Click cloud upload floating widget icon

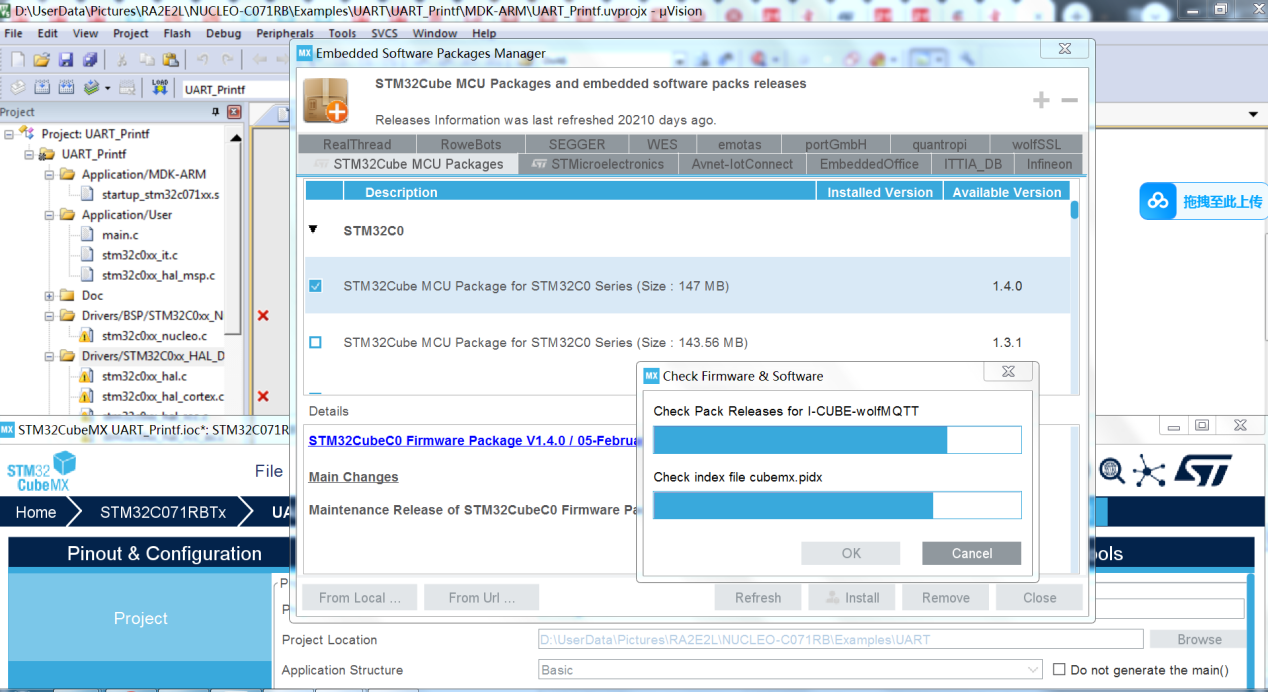1158,201
